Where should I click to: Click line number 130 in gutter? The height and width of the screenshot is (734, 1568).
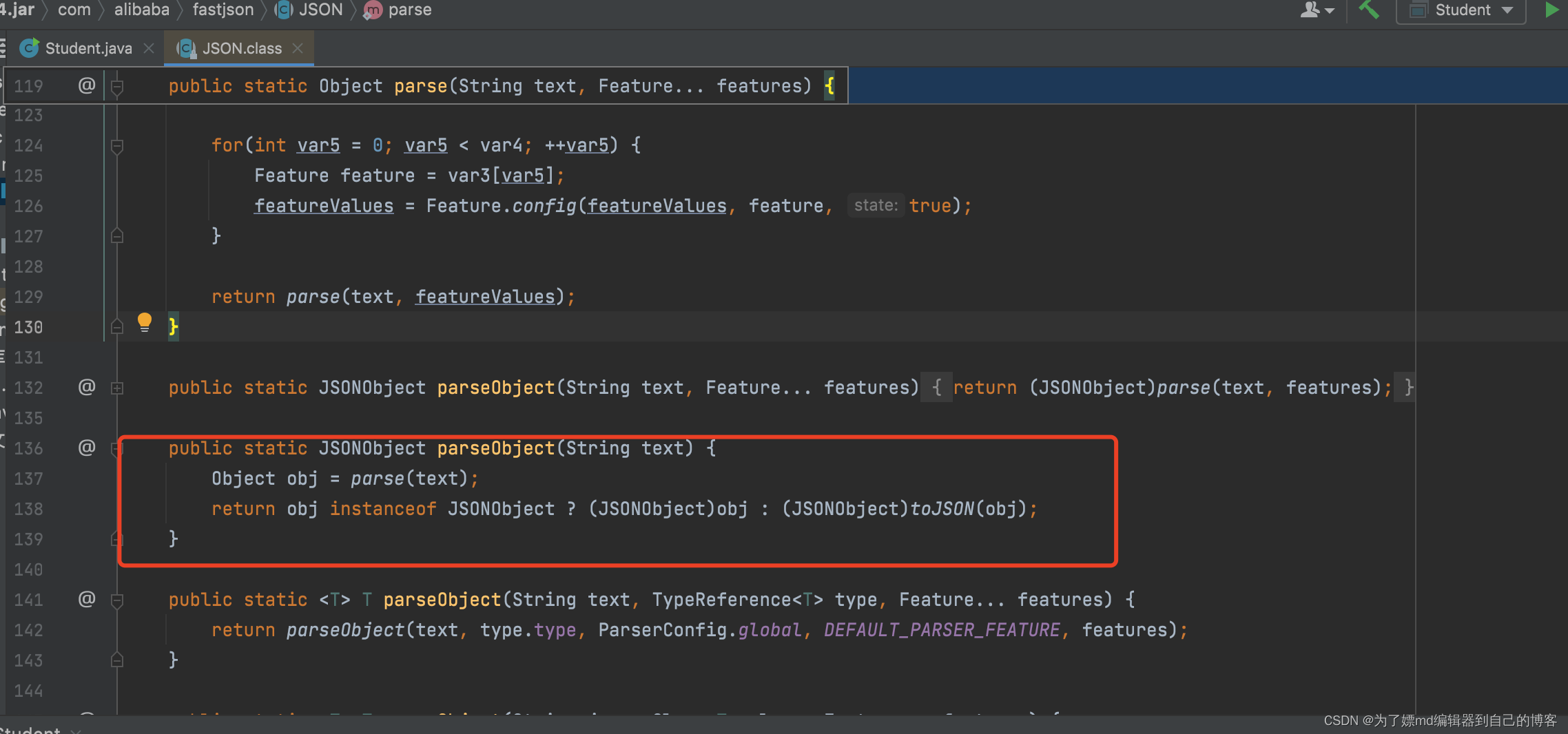(x=28, y=326)
